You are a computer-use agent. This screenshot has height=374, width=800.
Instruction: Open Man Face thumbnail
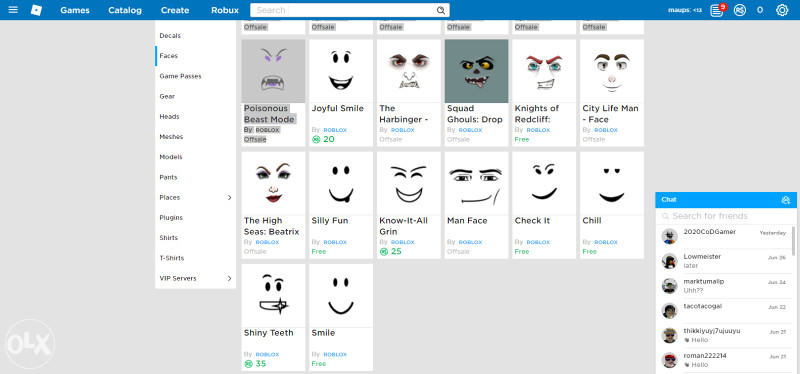click(x=477, y=183)
